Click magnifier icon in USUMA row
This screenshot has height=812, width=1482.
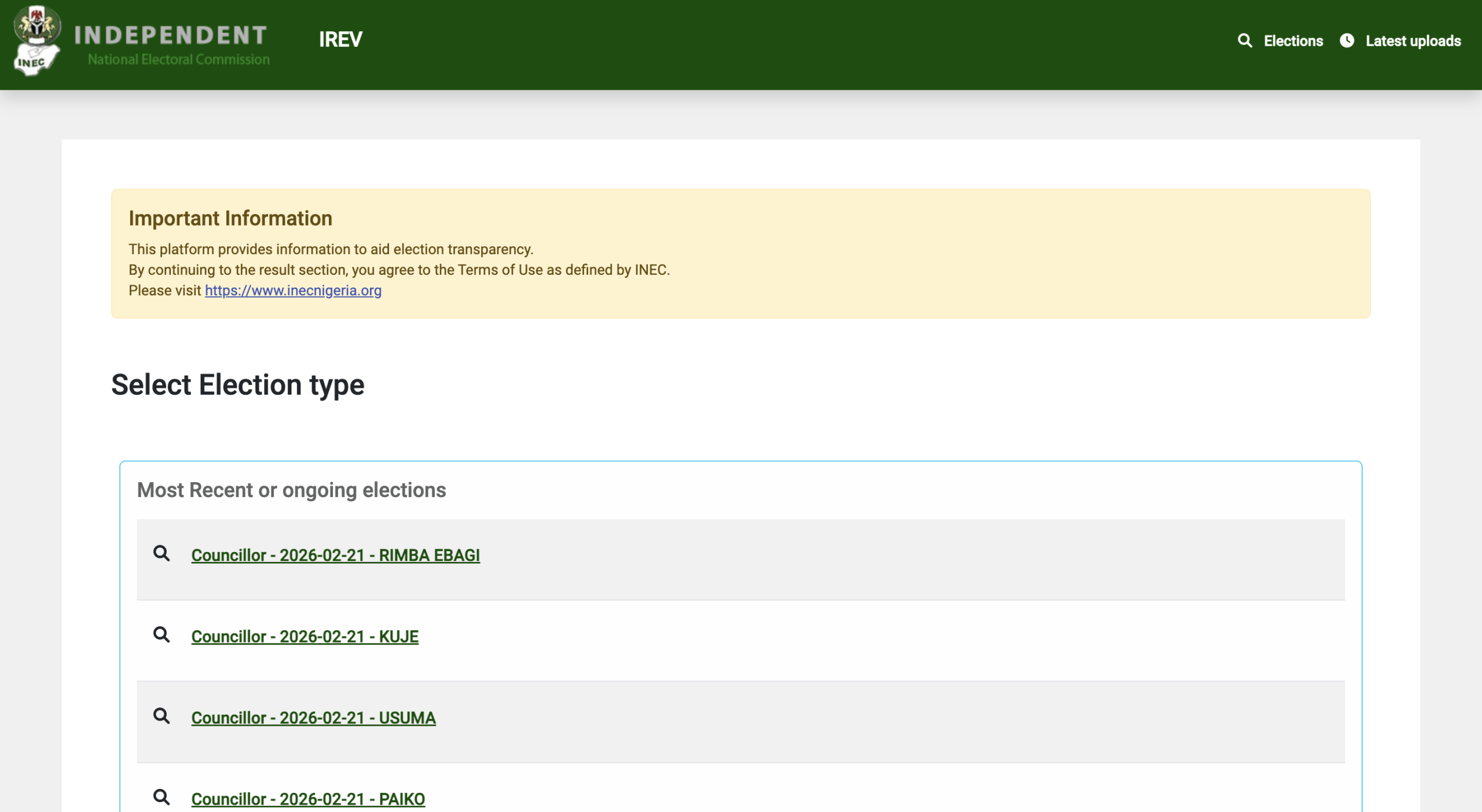[x=162, y=716]
